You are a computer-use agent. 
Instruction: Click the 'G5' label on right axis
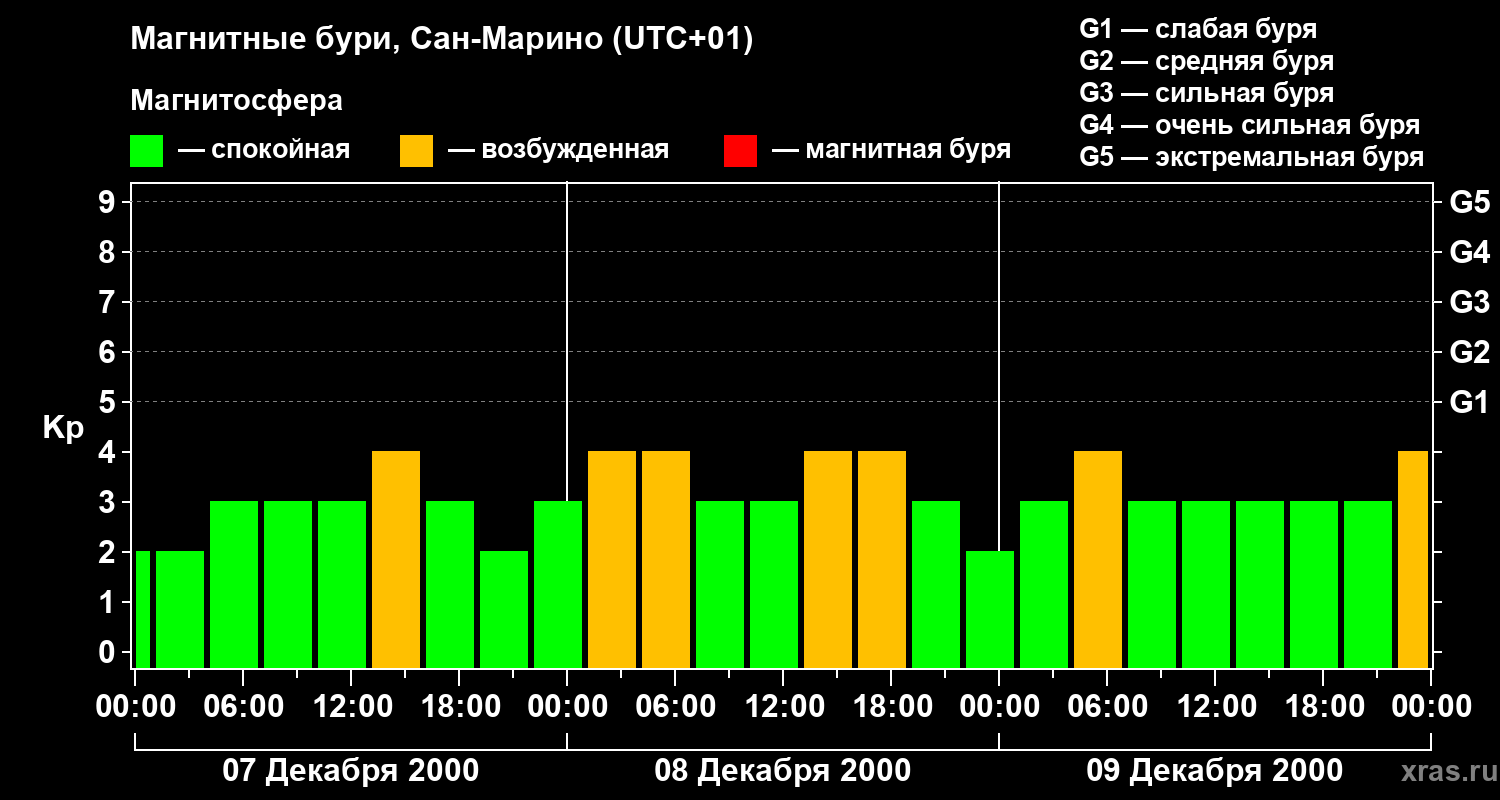(1469, 203)
